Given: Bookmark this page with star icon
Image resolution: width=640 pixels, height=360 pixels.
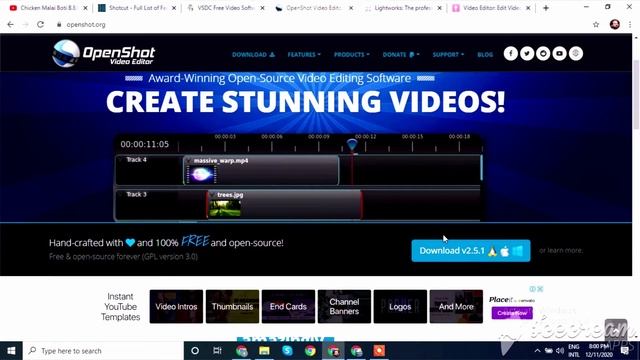Looking at the screenshot, I should [x=596, y=24].
